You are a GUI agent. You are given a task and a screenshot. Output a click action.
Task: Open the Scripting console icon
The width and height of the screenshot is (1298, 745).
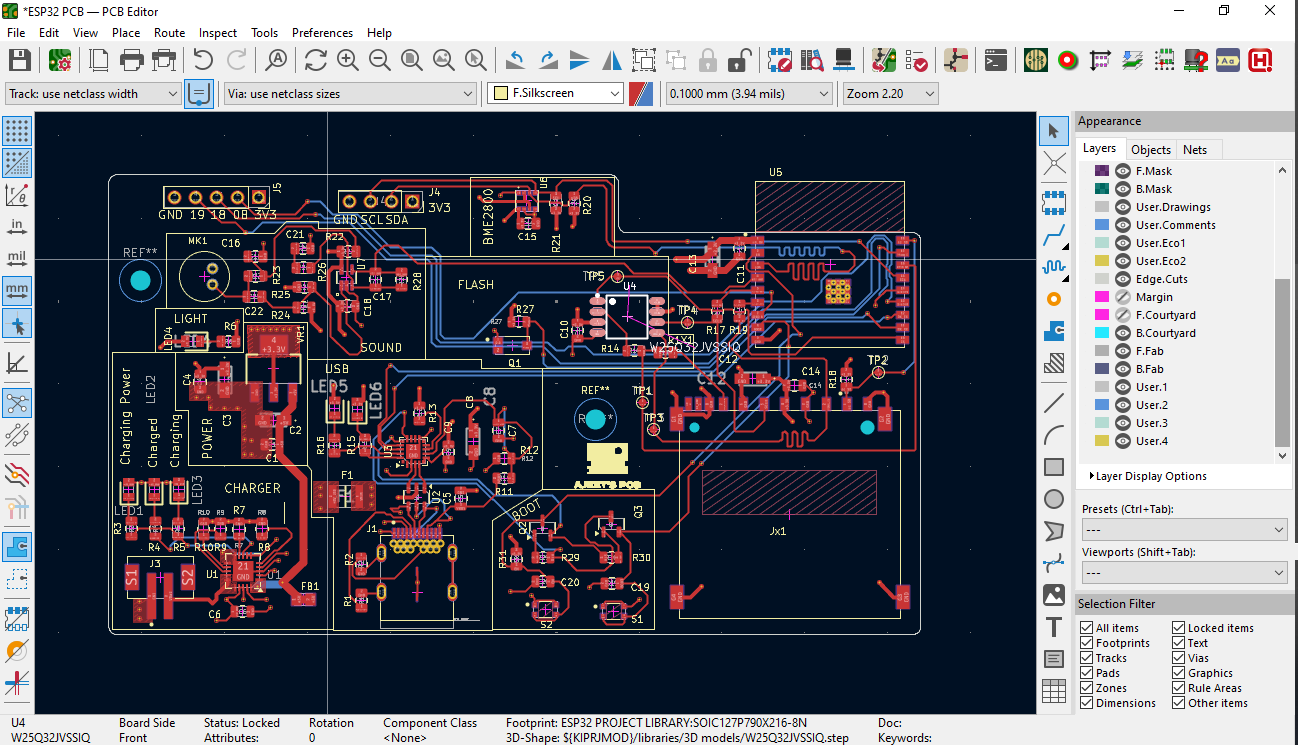tap(995, 60)
